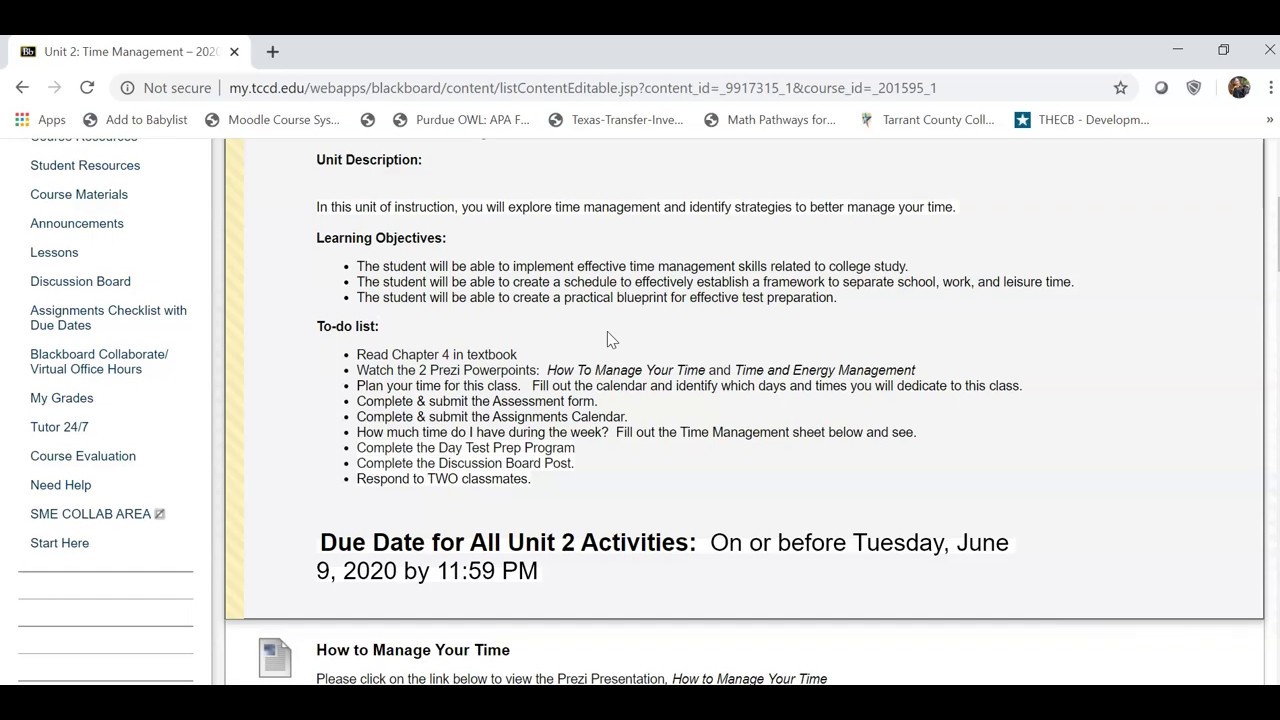1280x720 pixels.
Task: Click the To-do list heading
Action: coord(347,326)
